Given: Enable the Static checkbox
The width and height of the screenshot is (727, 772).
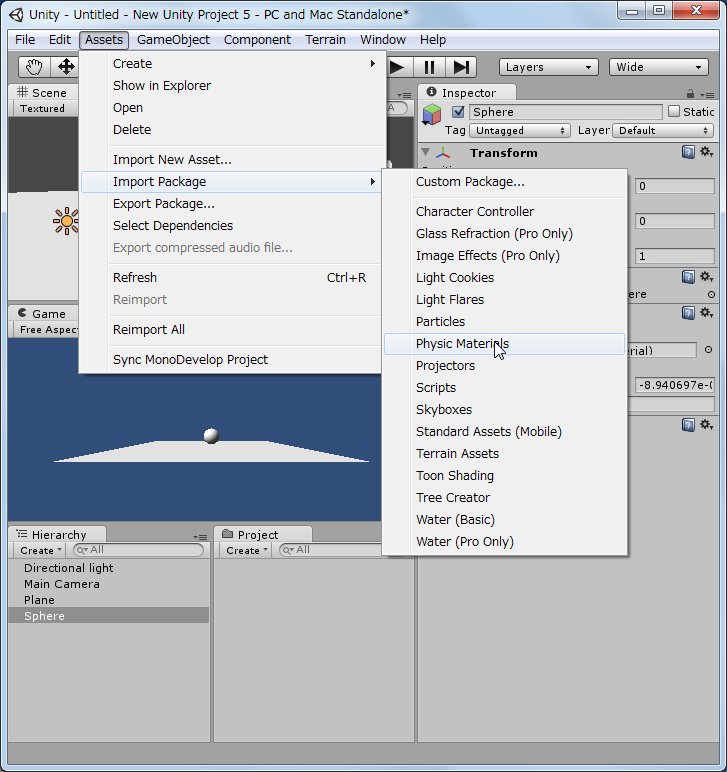Looking at the screenshot, I should point(674,112).
